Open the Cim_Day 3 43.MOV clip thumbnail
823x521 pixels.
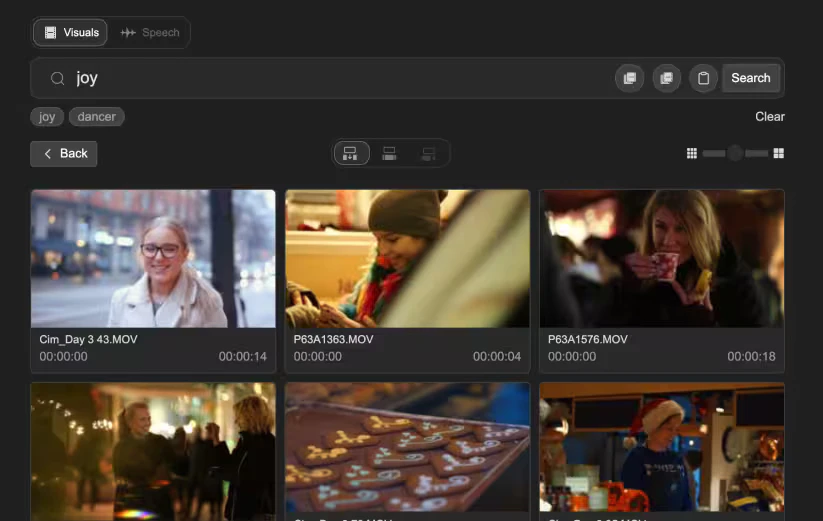[153, 259]
